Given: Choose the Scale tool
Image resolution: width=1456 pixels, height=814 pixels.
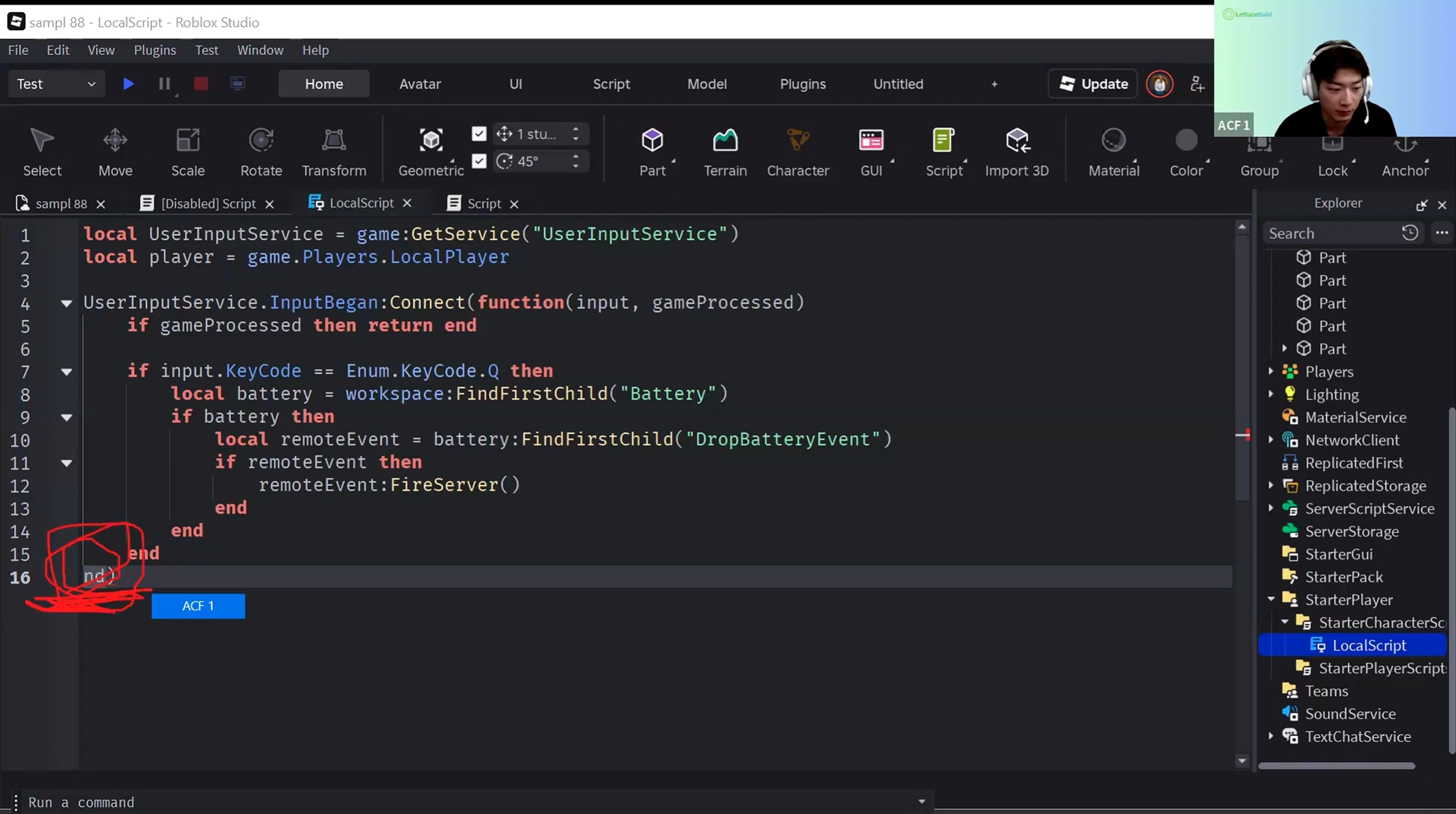Looking at the screenshot, I should click(x=187, y=152).
